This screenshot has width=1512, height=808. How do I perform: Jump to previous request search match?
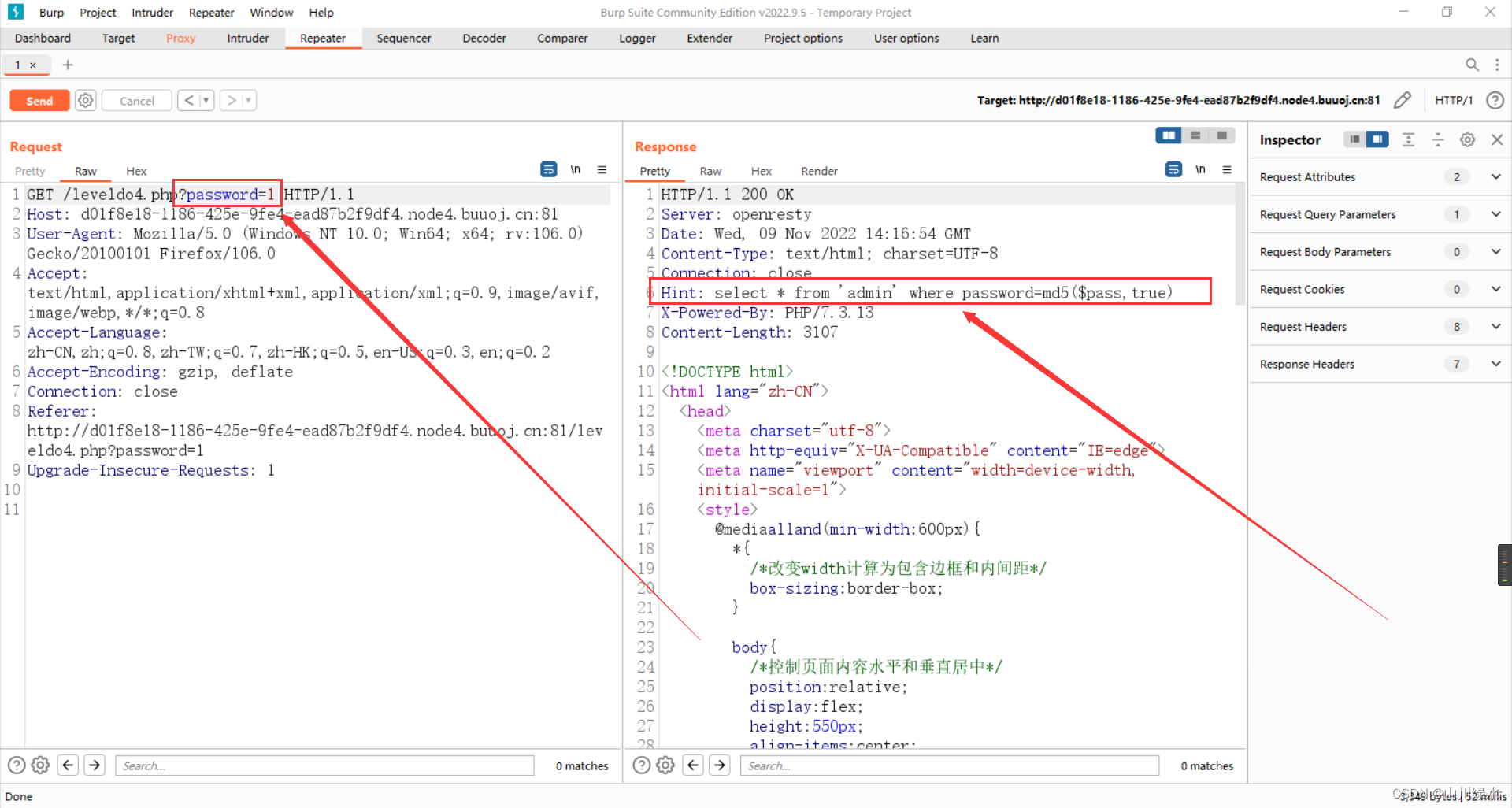coord(69,765)
